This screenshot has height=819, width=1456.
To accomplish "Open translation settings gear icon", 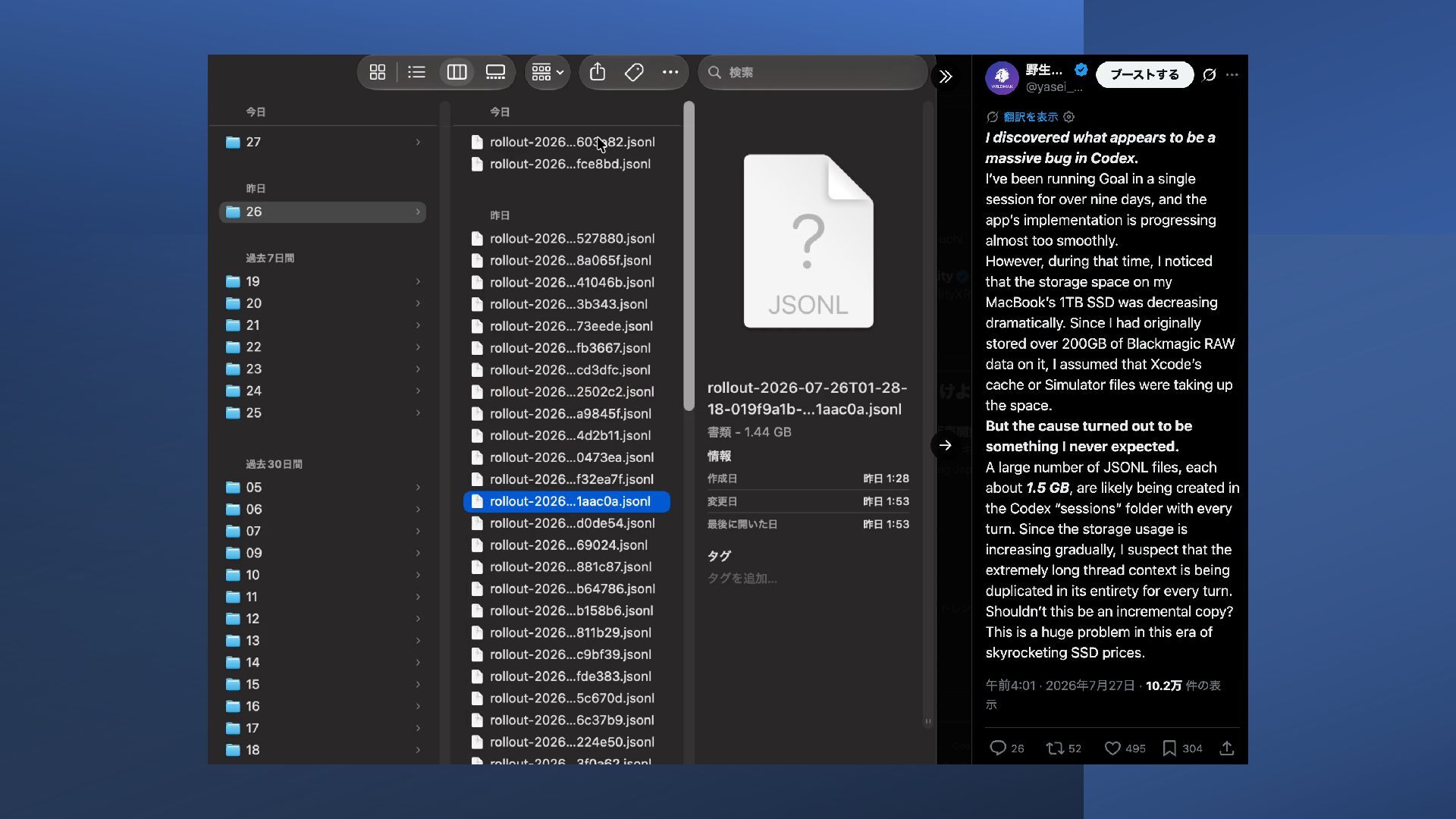I will point(1069,117).
